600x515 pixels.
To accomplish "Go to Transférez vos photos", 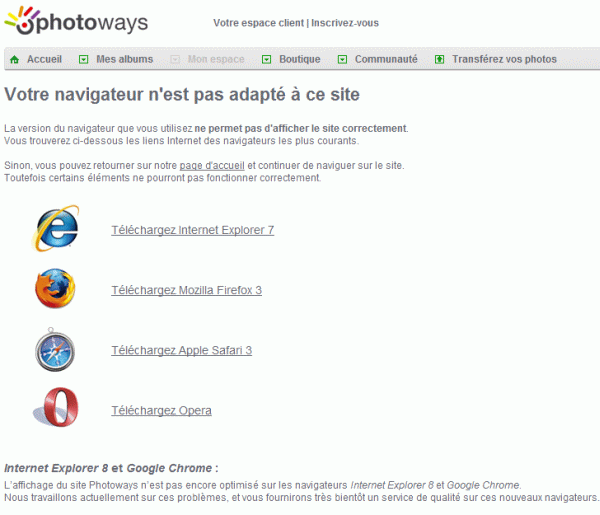I will 504,59.
